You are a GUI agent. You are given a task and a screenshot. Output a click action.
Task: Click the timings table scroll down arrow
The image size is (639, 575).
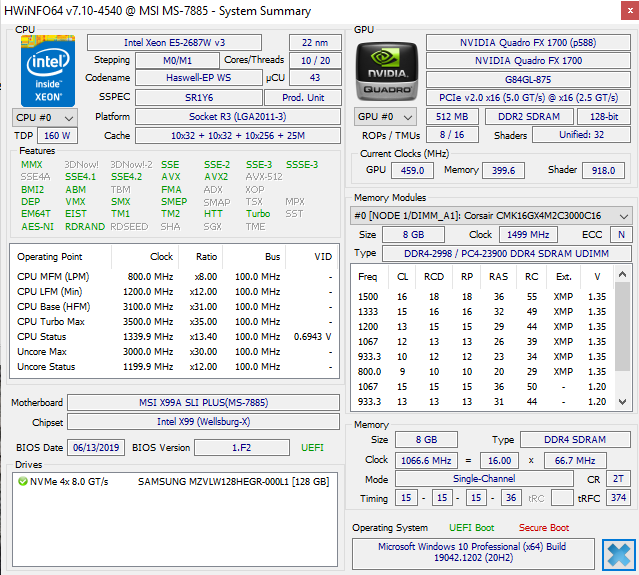(622, 402)
